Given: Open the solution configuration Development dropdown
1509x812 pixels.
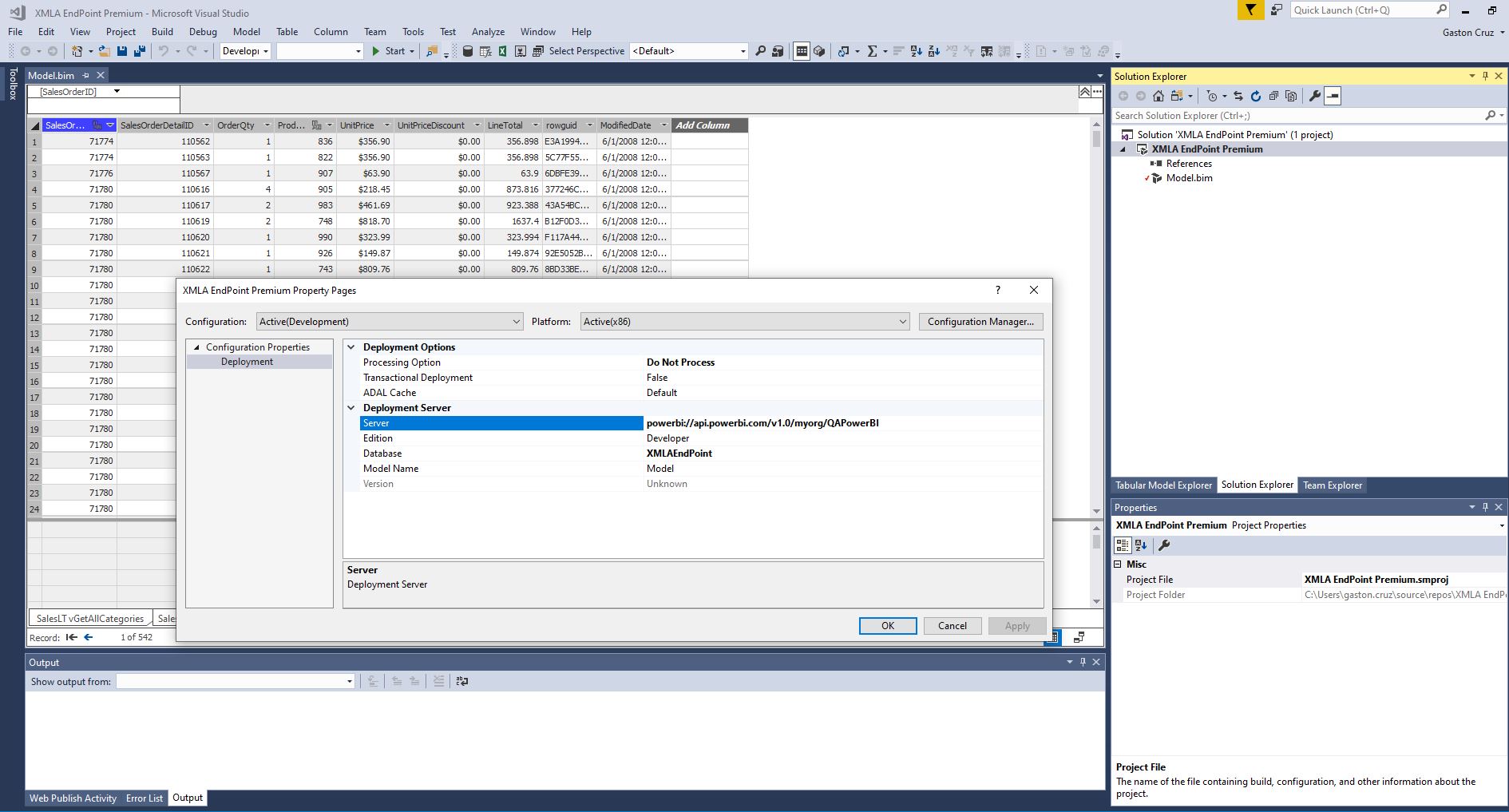Looking at the screenshot, I should pos(266,51).
